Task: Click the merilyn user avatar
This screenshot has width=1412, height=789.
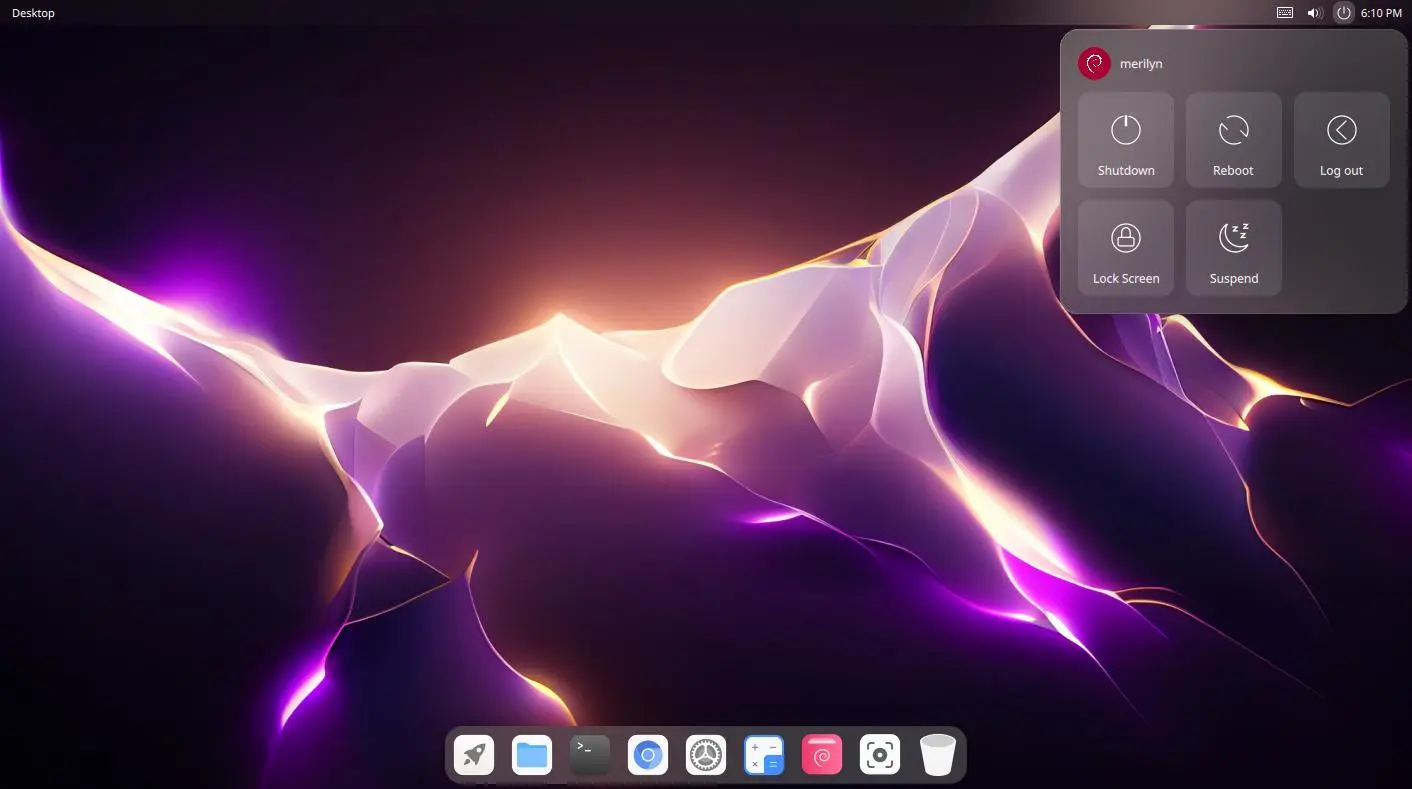Action: click(x=1094, y=64)
